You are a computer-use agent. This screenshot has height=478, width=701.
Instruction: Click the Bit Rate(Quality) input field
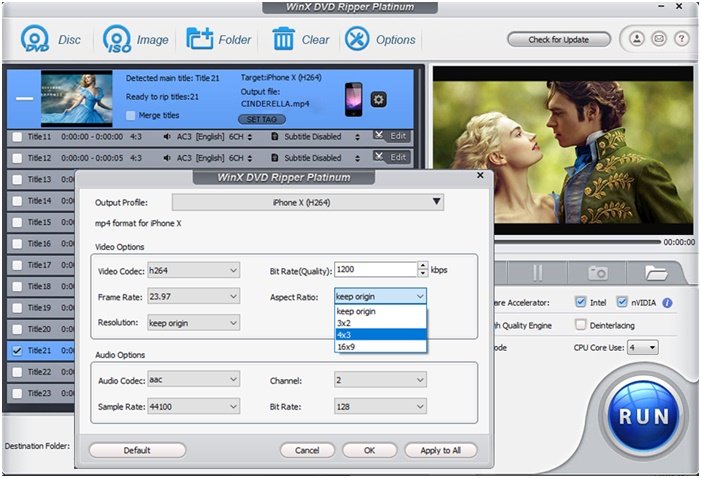(376, 270)
